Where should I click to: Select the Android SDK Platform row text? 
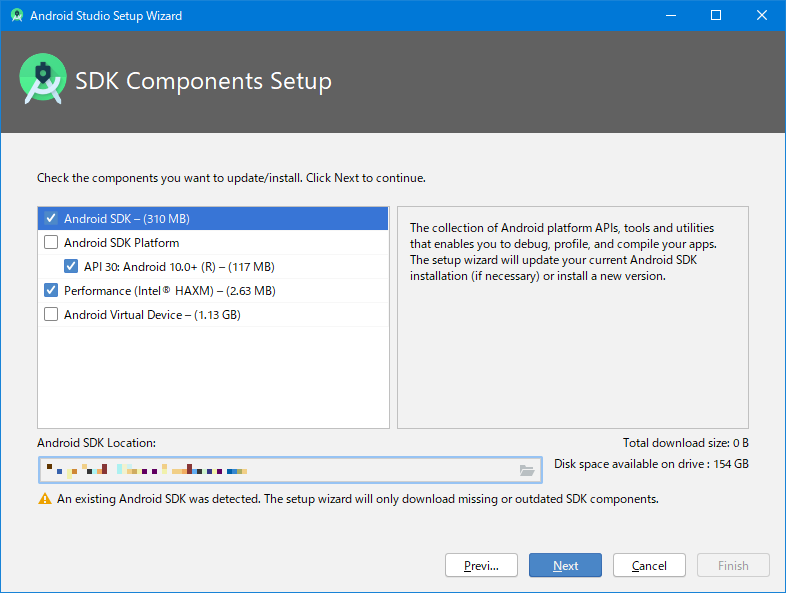pos(121,243)
